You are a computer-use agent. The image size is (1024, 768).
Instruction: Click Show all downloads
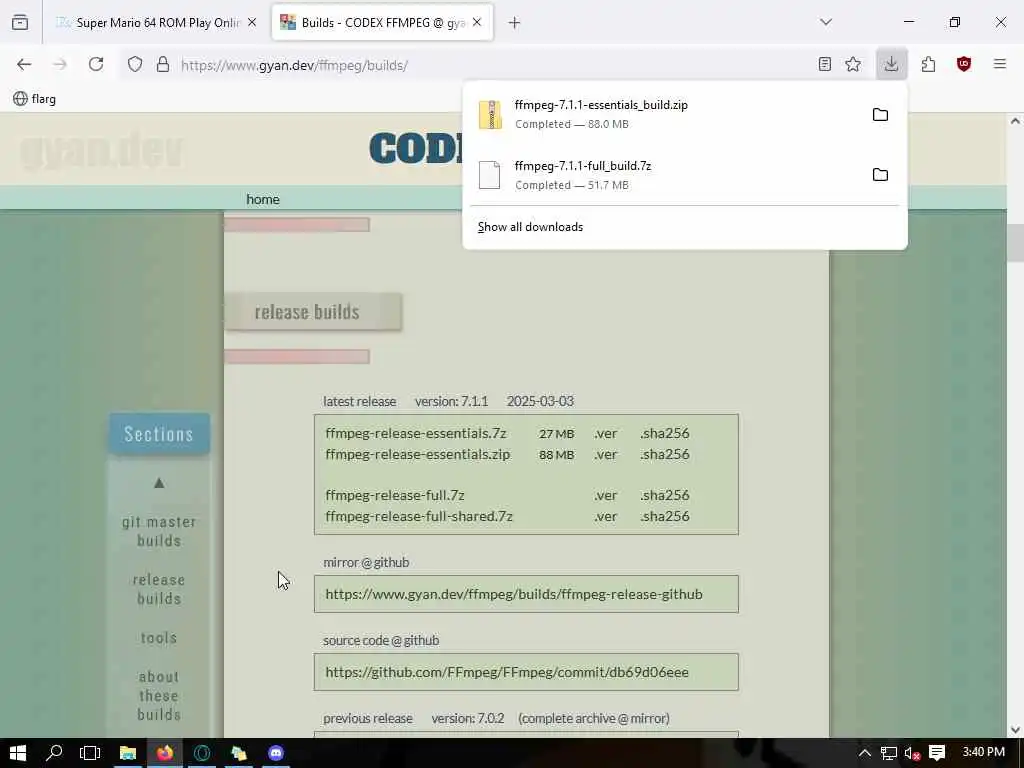click(530, 227)
